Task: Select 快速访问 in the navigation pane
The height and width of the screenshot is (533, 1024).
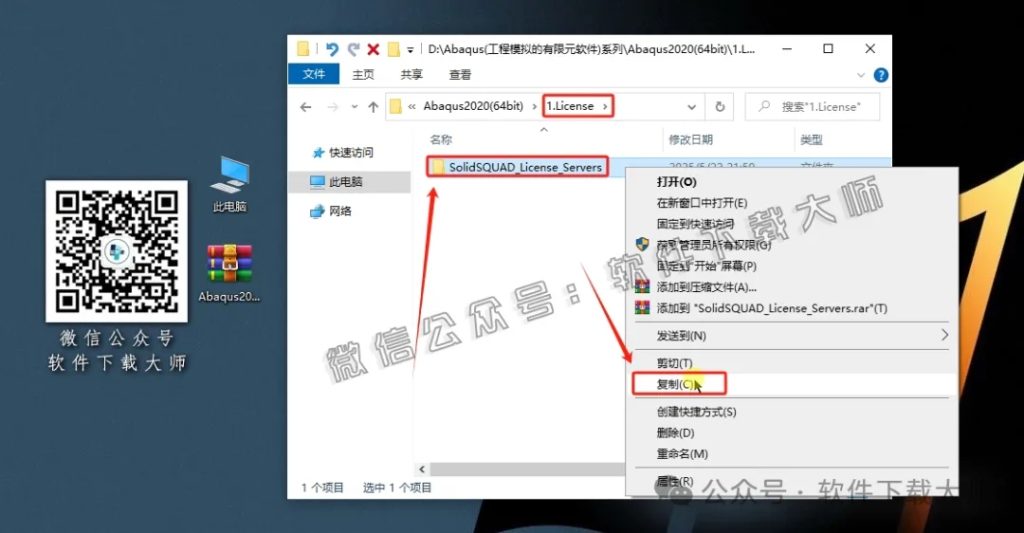Action: tap(351, 152)
